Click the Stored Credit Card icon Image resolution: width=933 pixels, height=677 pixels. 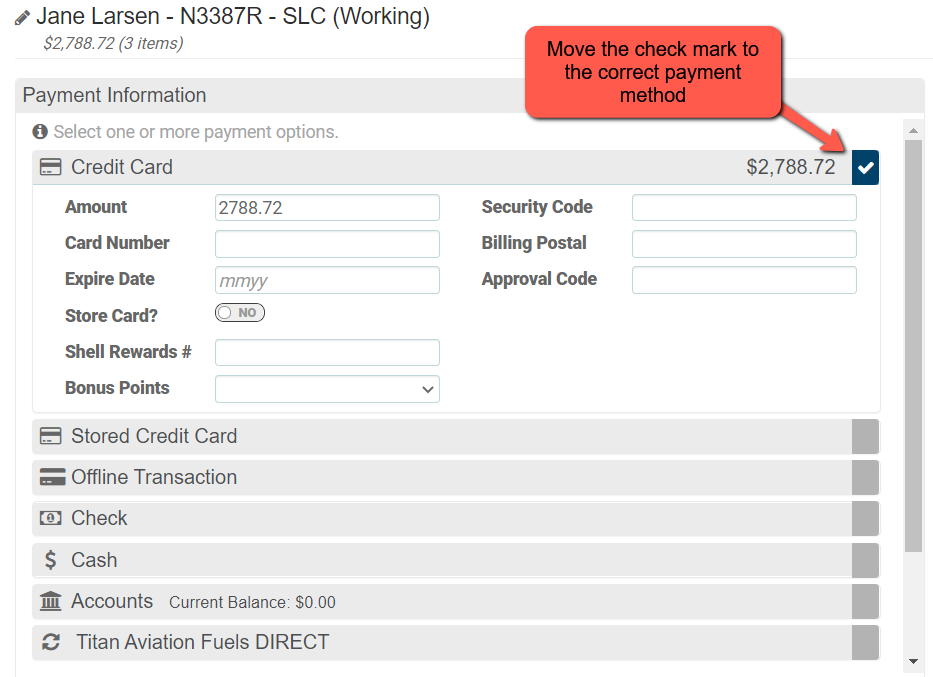click(x=51, y=436)
